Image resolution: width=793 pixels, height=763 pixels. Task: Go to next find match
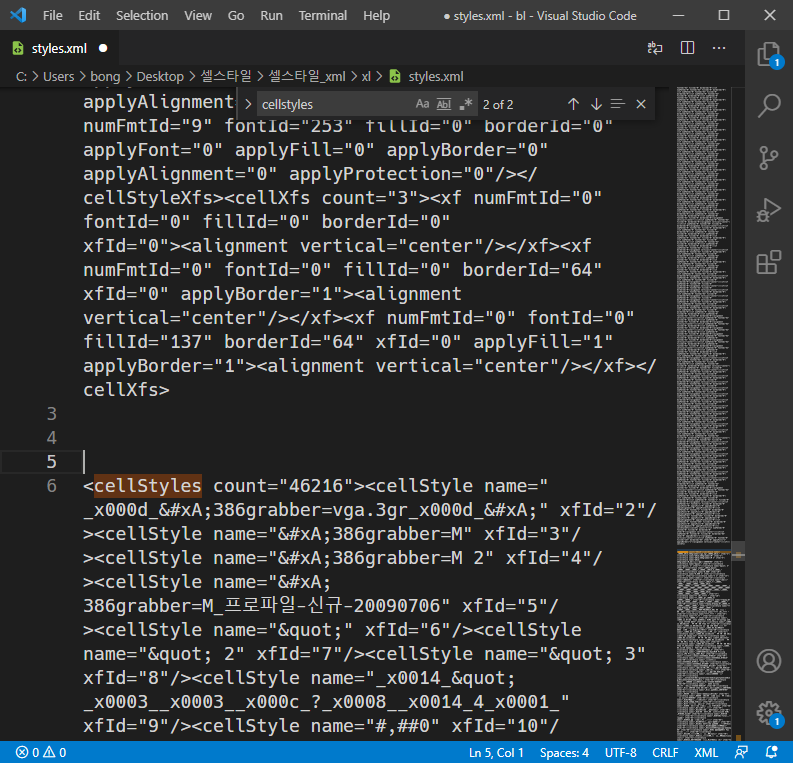tap(596, 104)
